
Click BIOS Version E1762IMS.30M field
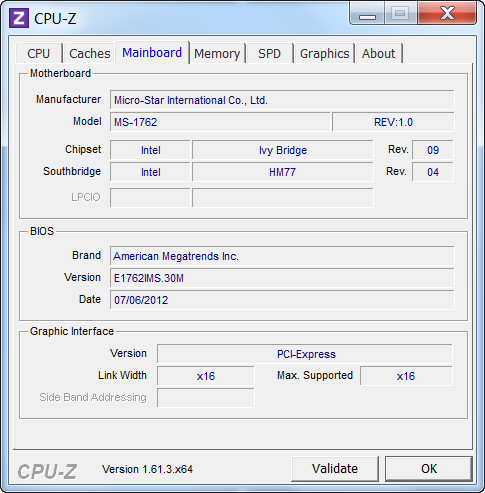[282, 278]
